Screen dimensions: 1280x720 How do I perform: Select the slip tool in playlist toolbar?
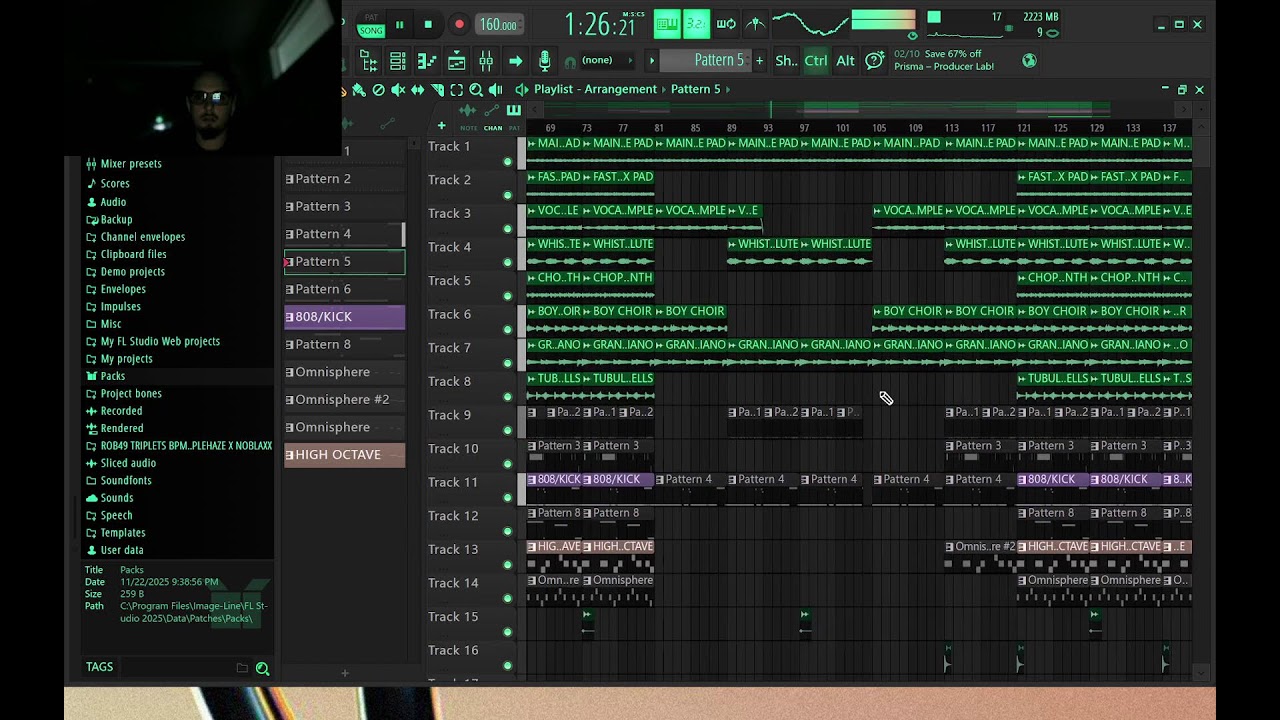click(418, 90)
